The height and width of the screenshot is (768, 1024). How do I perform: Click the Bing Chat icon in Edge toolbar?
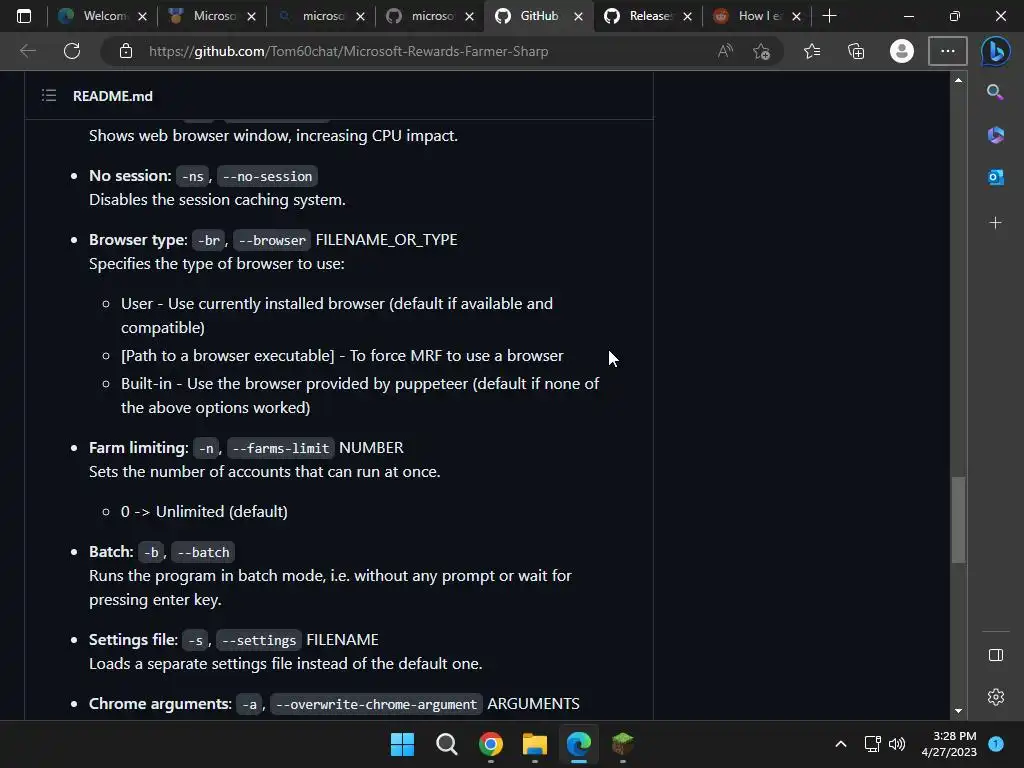pos(995,51)
